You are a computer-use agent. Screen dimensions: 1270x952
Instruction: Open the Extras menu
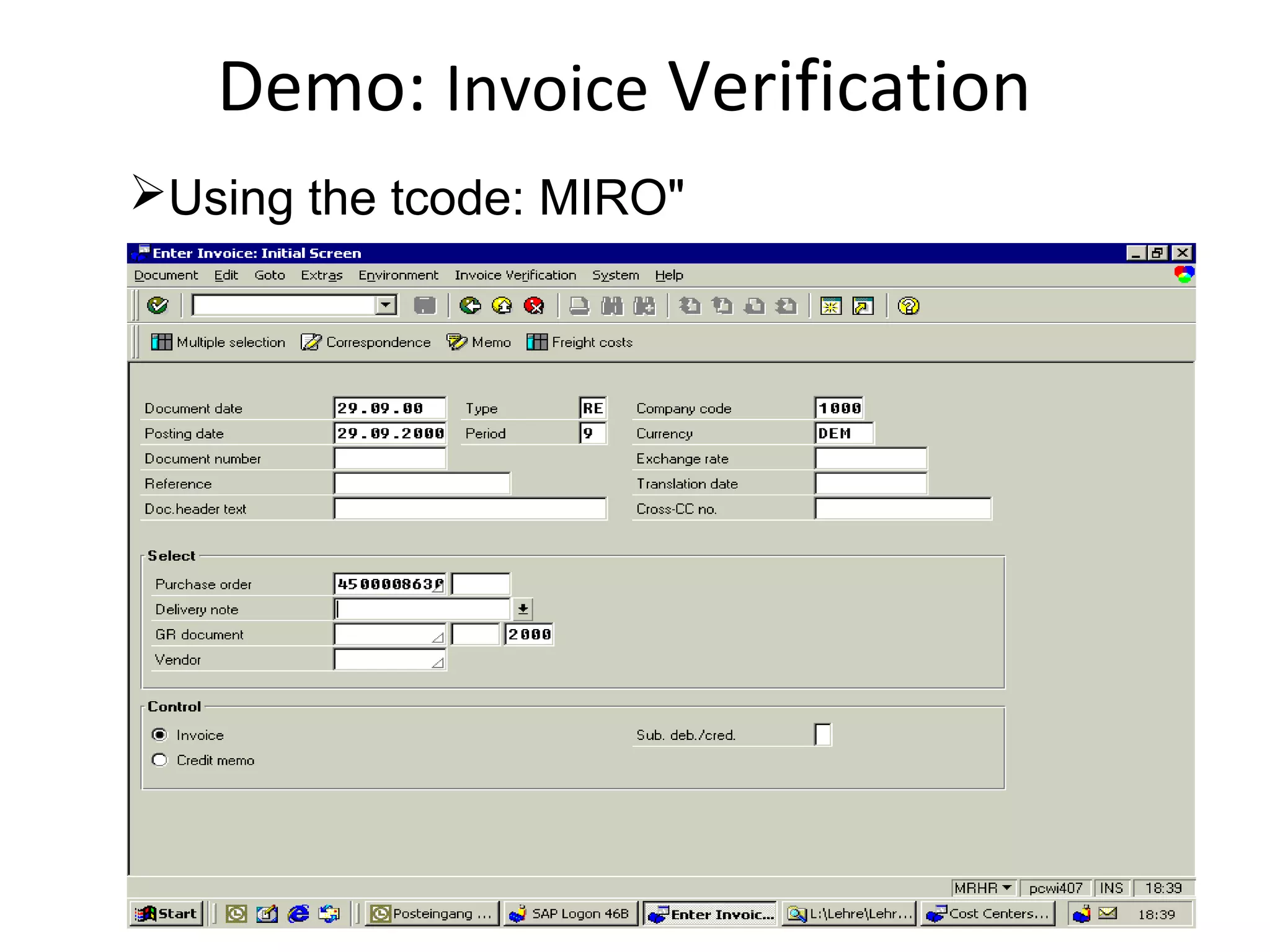pyautogui.click(x=322, y=275)
